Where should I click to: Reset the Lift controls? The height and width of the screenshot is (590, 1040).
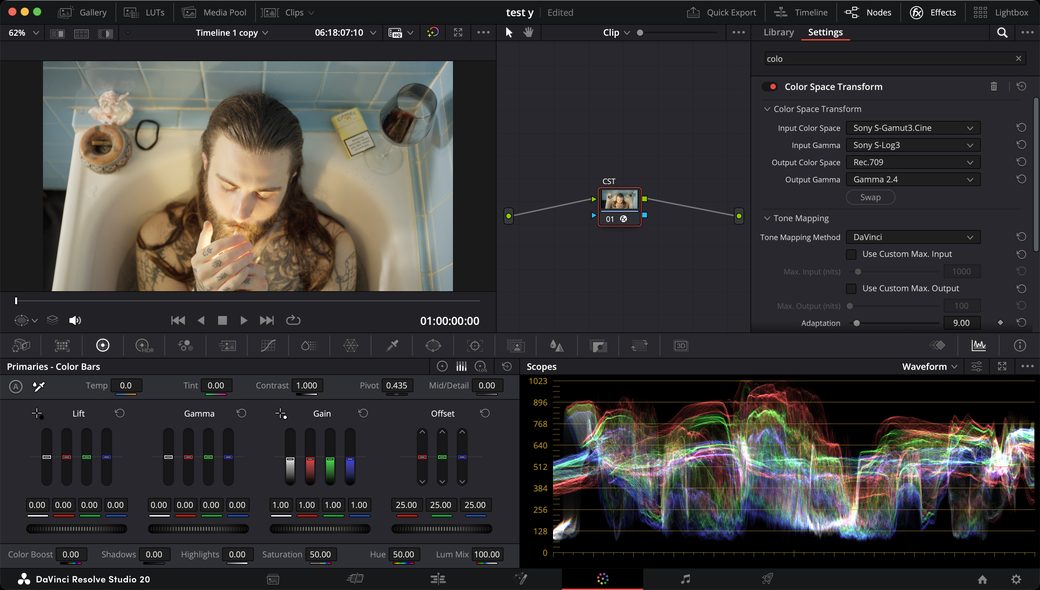(x=119, y=413)
